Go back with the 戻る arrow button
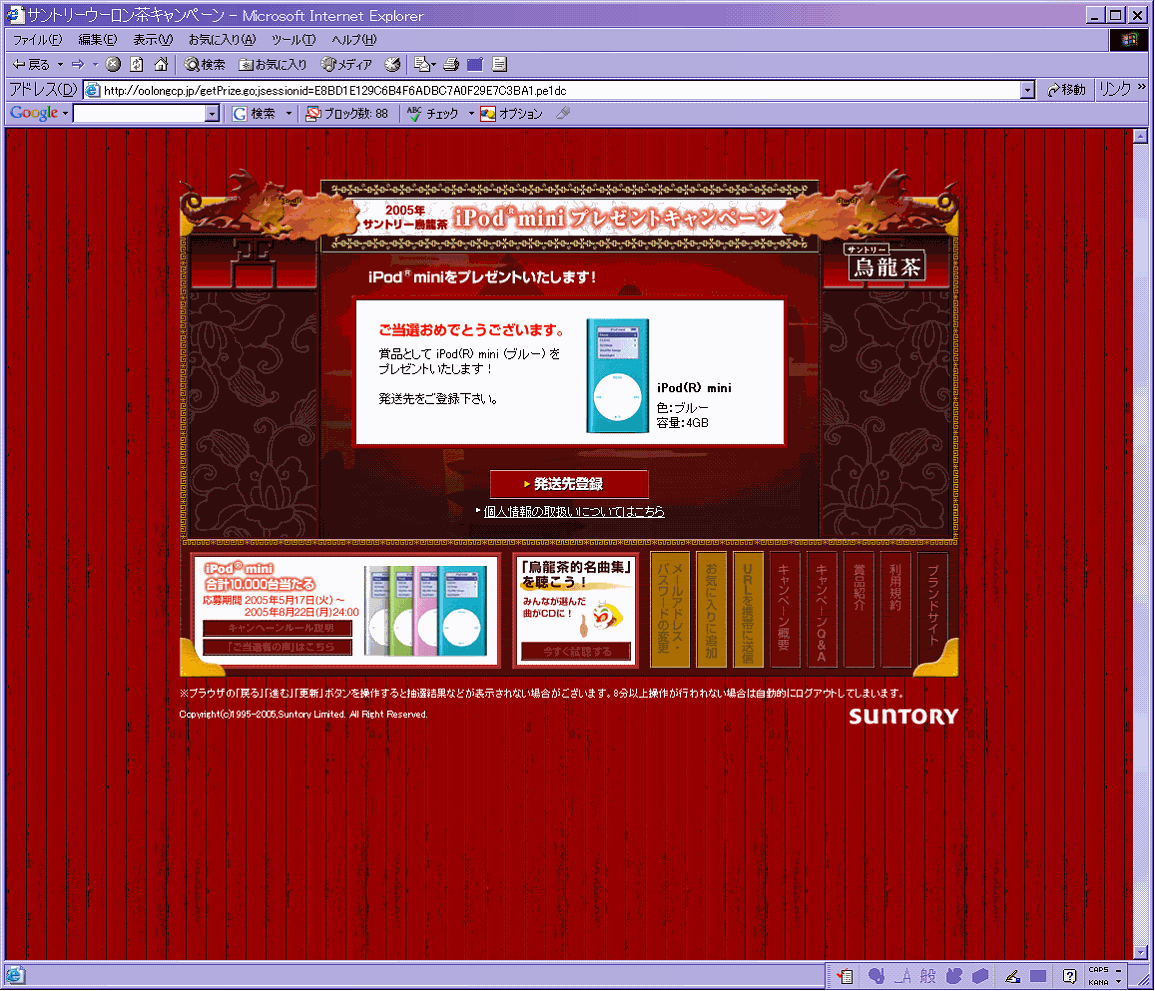 (31, 65)
